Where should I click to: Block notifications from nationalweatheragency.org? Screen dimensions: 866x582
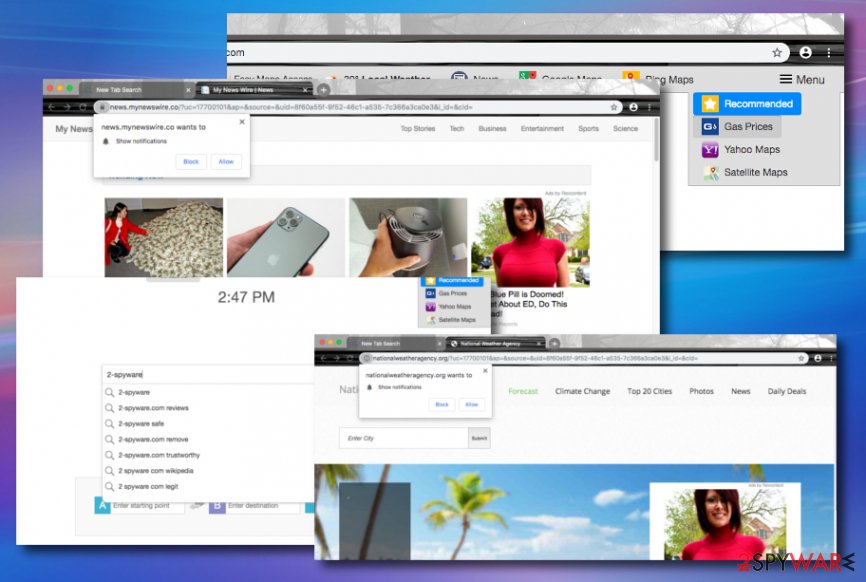442,405
